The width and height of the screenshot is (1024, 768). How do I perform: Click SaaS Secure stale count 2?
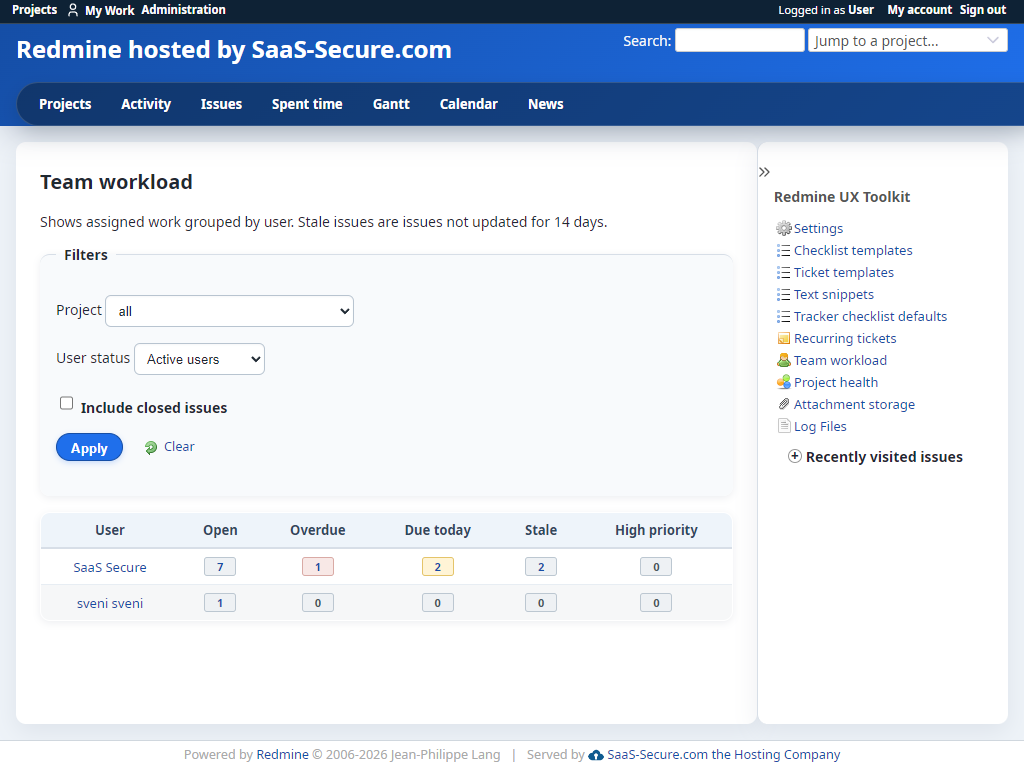[541, 567]
